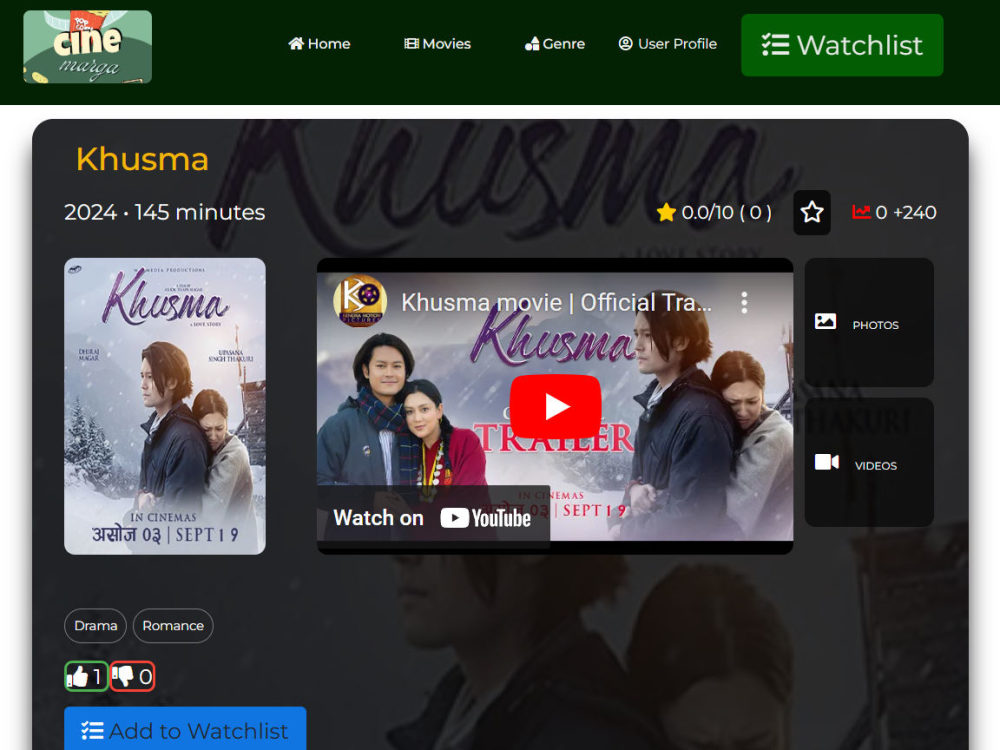The height and width of the screenshot is (750, 1000).
Task: Click the video camera icon
Action: 827,462
